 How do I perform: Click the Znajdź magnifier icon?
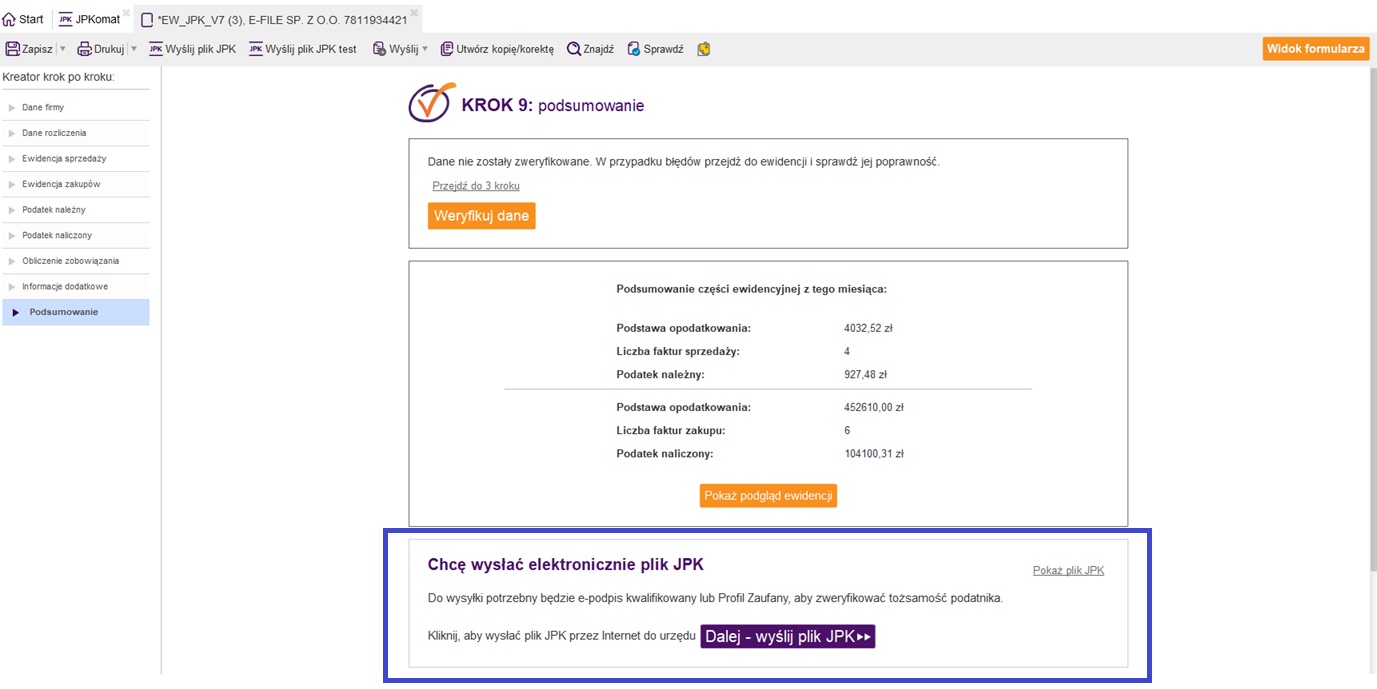click(x=574, y=49)
